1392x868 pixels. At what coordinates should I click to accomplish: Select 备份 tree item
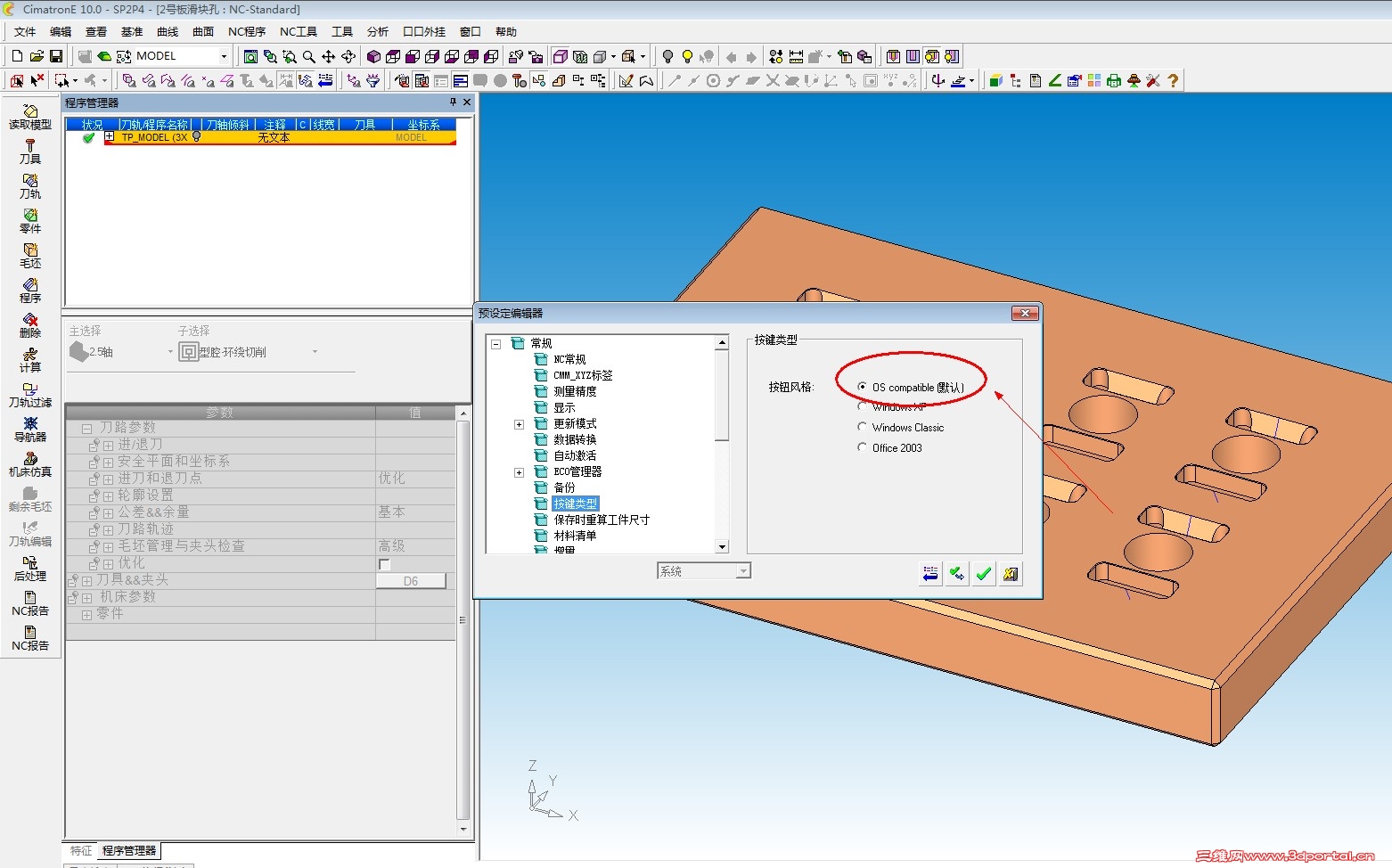pos(564,488)
